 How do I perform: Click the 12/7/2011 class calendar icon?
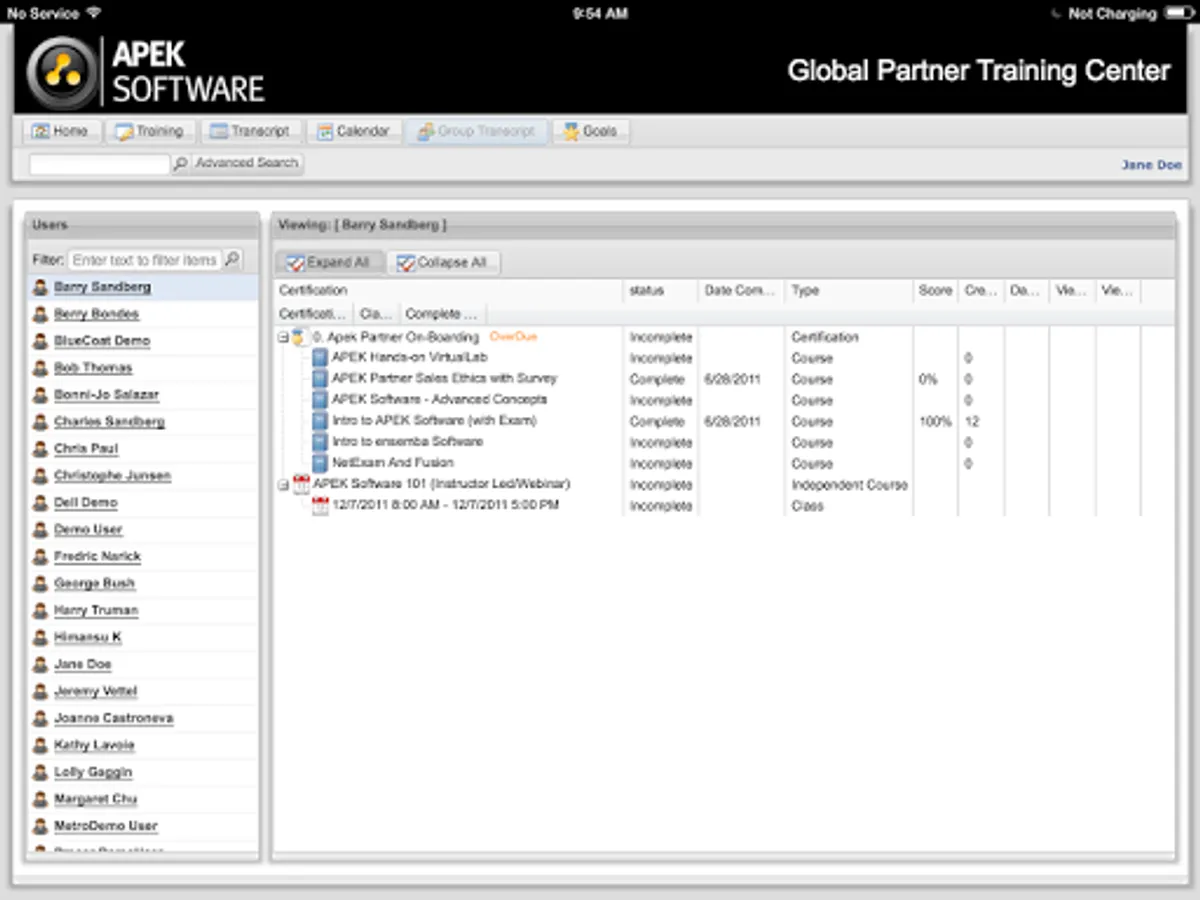320,506
